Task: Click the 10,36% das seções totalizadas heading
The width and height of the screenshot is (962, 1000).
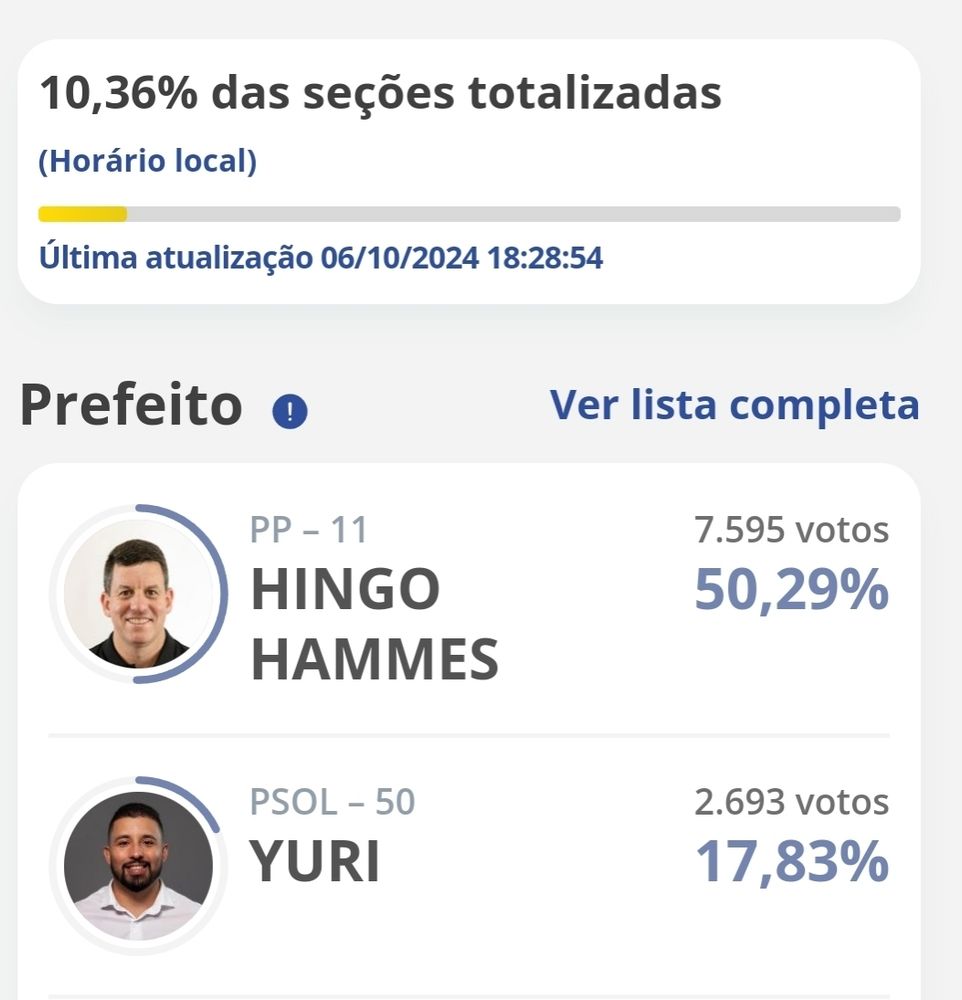Action: [x=380, y=94]
